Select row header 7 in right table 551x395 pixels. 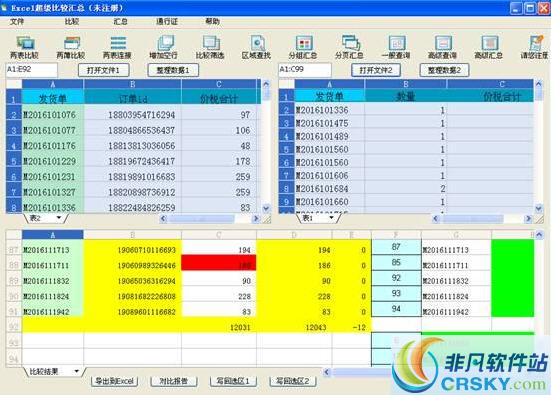[x=286, y=175]
